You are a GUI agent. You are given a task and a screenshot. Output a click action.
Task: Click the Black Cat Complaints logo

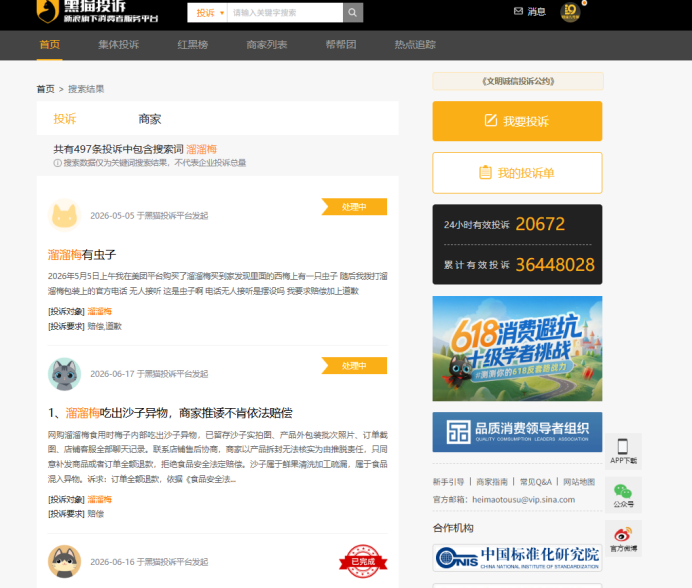[x=97, y=11]
